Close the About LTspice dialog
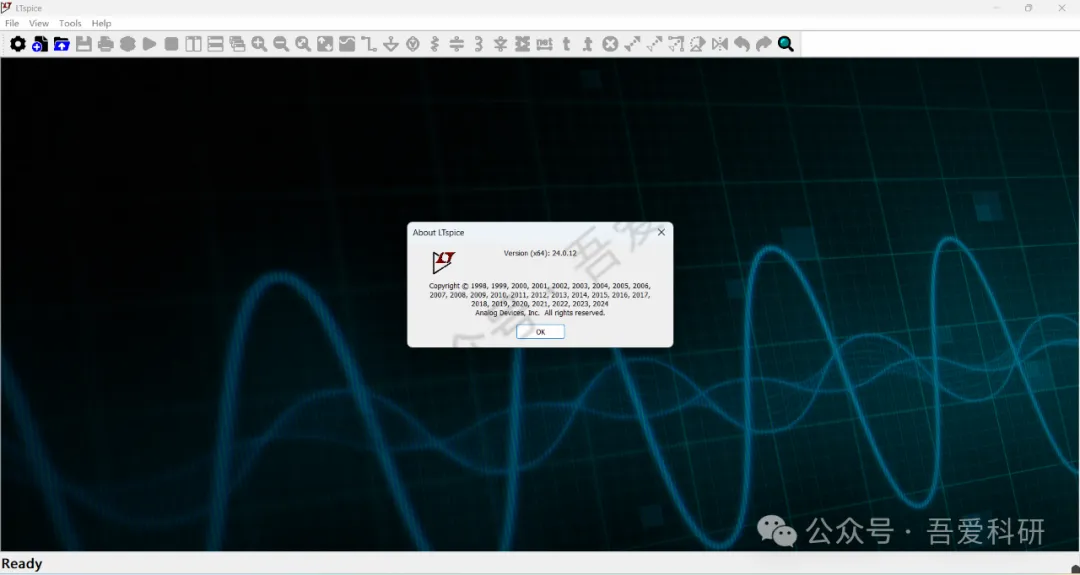 click(x=661, y=232)
